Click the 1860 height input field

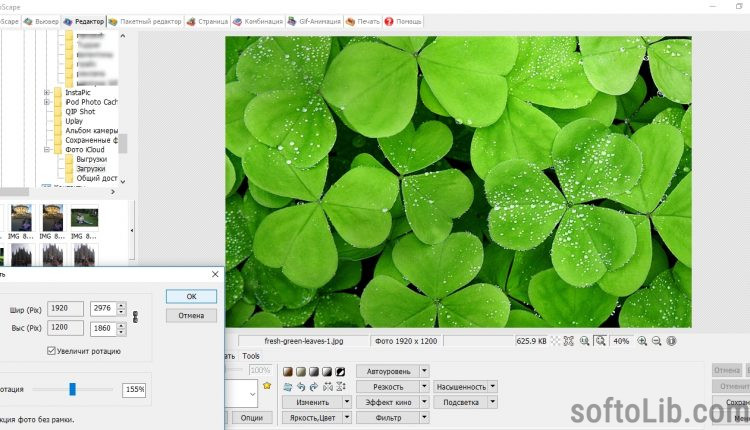tap(103, 328)
